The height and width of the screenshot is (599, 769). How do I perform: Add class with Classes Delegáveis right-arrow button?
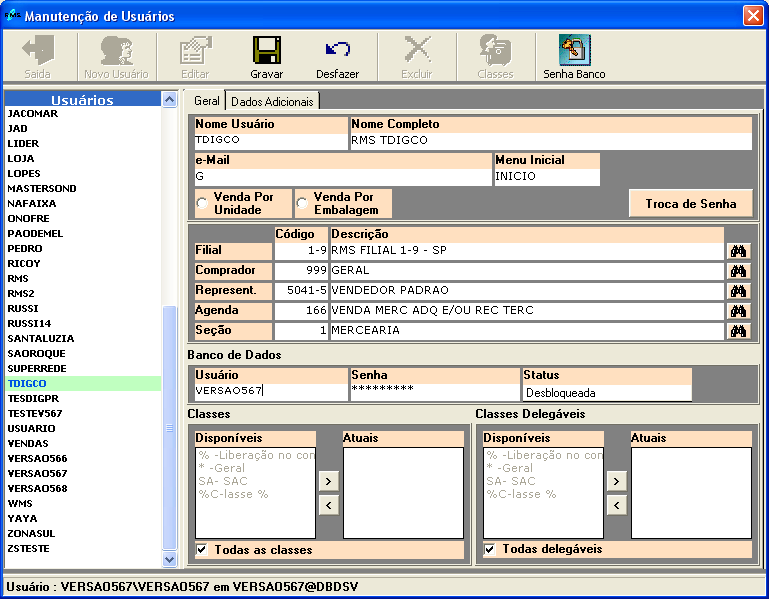tap(616, 481)
